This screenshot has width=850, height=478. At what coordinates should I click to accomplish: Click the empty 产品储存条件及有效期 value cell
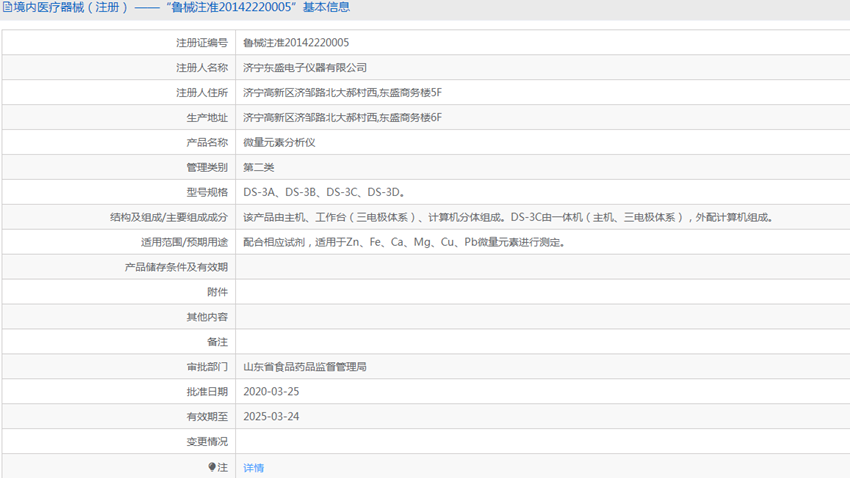[x=543, y=267]
